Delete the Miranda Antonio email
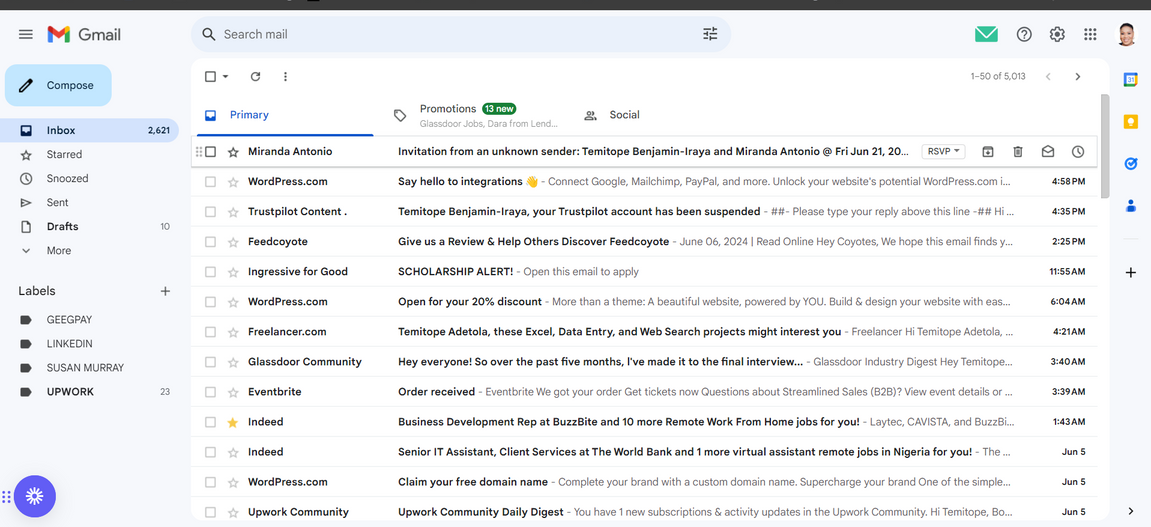This screenshot has height=527, width=1151. coord(1017,151)
